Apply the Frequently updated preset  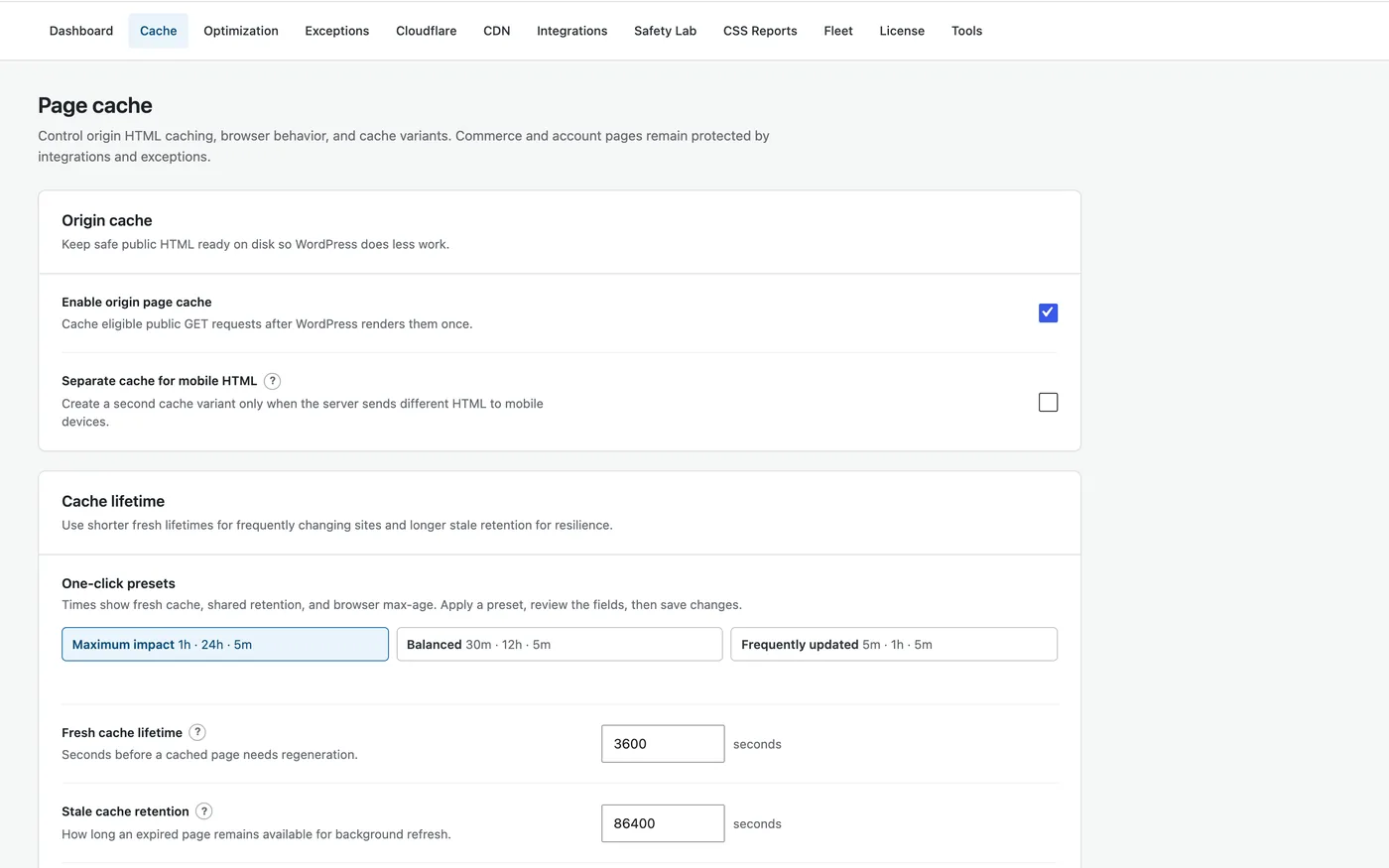click(x=894, y=644)
